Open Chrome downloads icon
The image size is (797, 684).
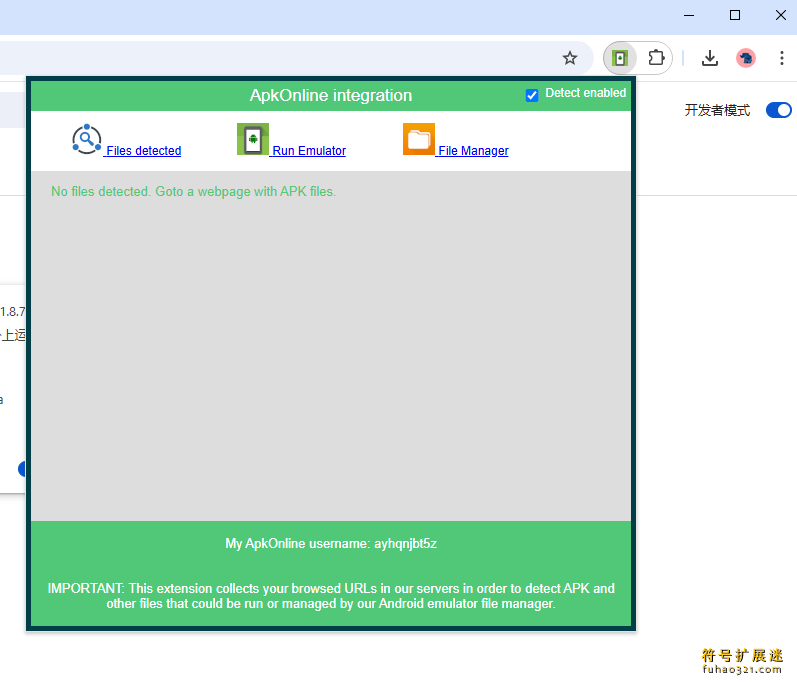tap(710, 58)
